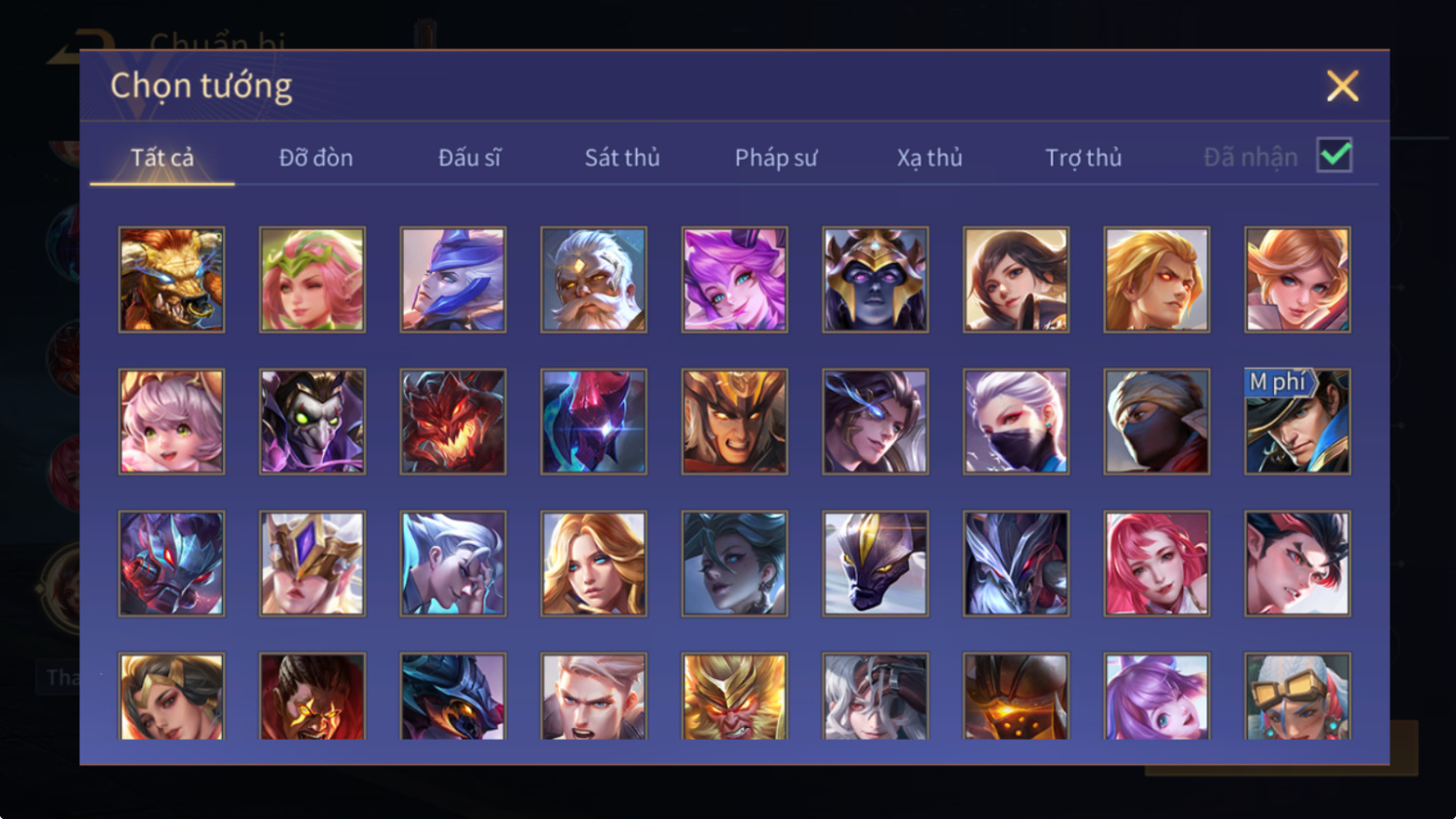Return to the Tất cả tab
This screenshot has width=1456, height=819.
click(162, 158)
